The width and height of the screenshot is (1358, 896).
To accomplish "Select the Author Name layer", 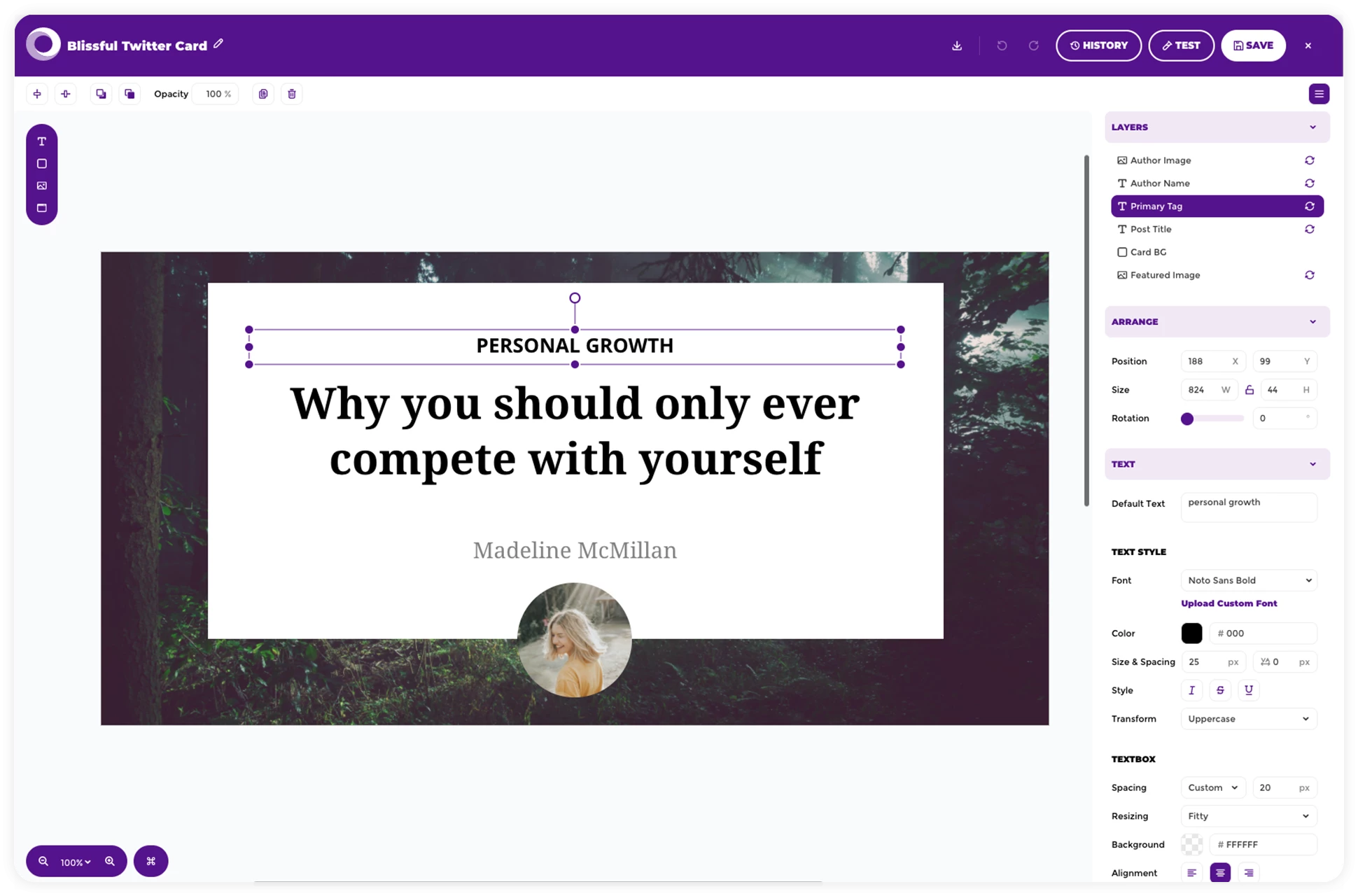I will [x=1217, y=183].
